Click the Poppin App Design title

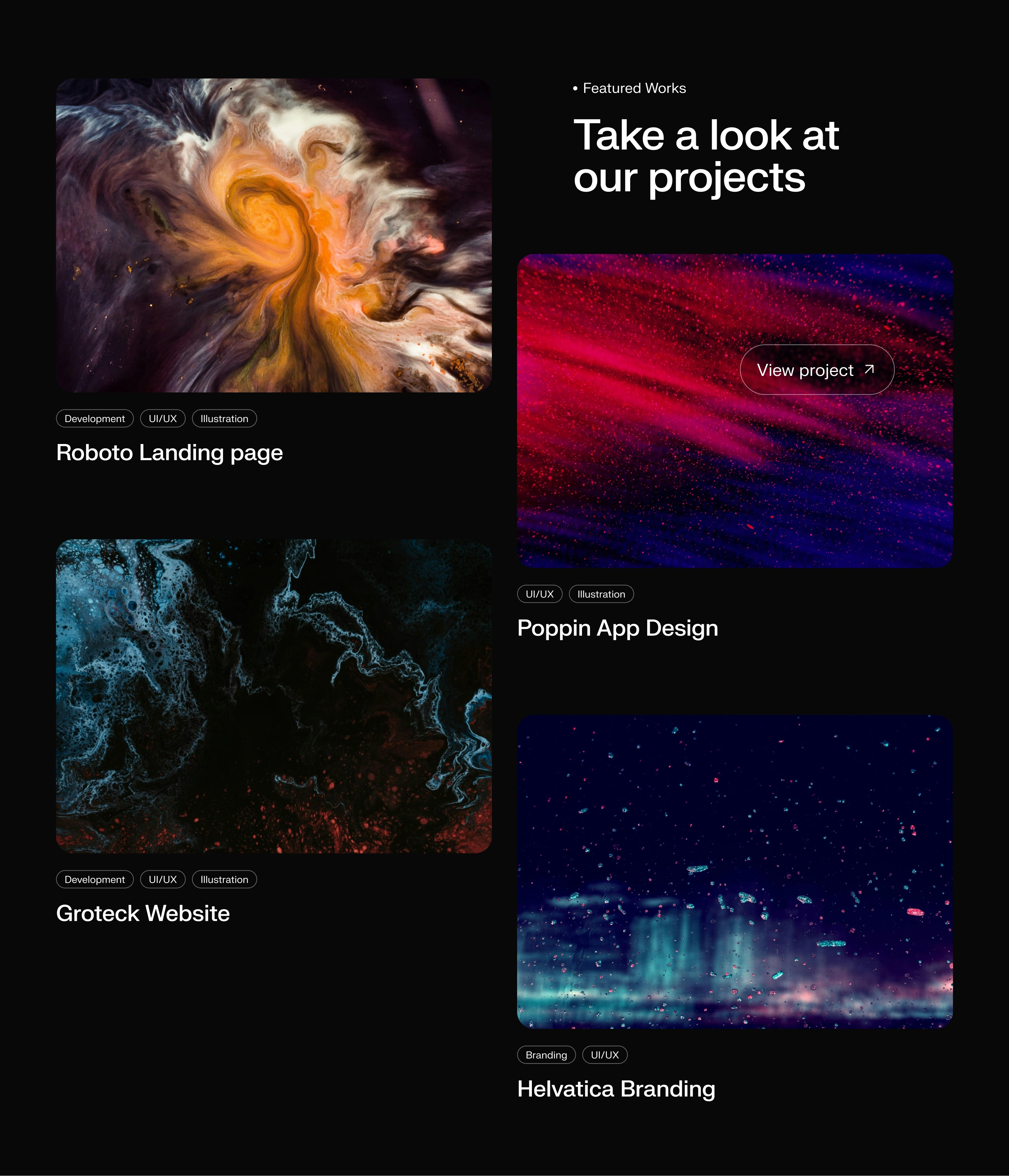point(617,628)
